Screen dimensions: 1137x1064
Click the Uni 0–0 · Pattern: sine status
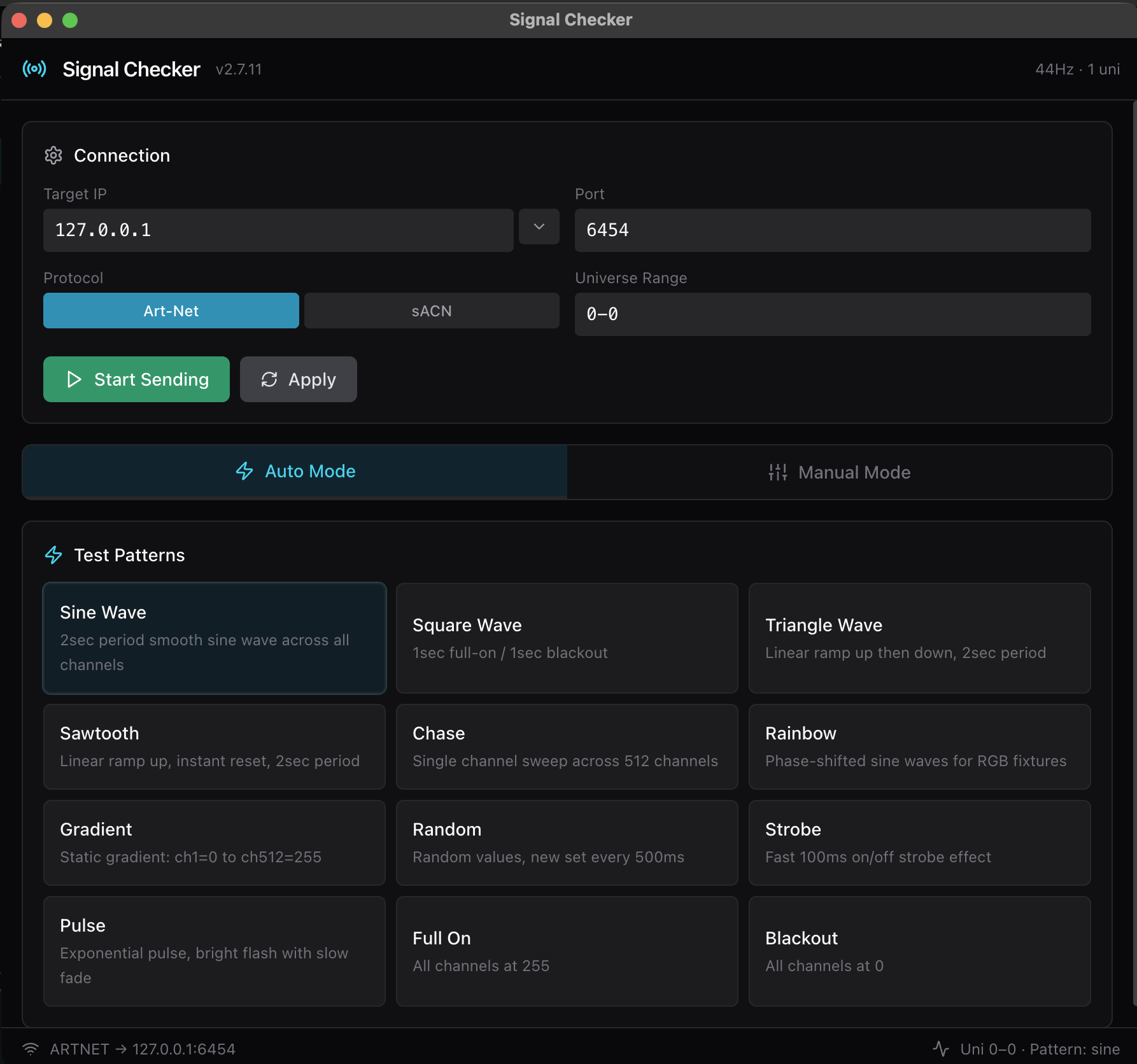pyautogui.click(x=1040, y=1049)
